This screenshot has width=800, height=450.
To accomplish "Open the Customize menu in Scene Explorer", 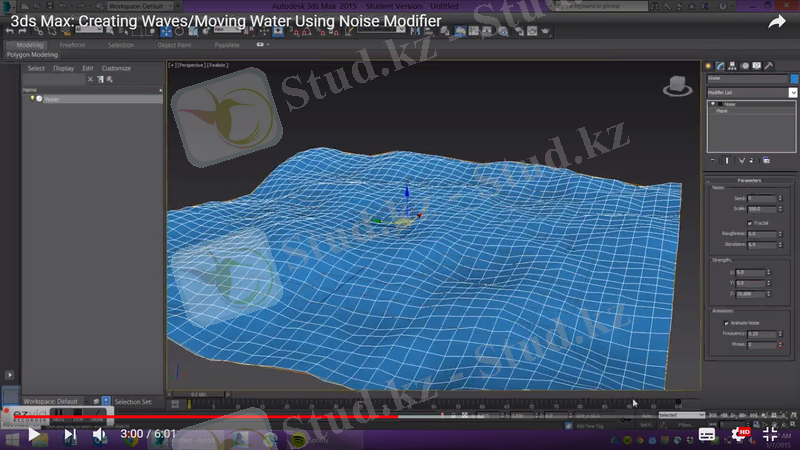I will click(116, 68).
